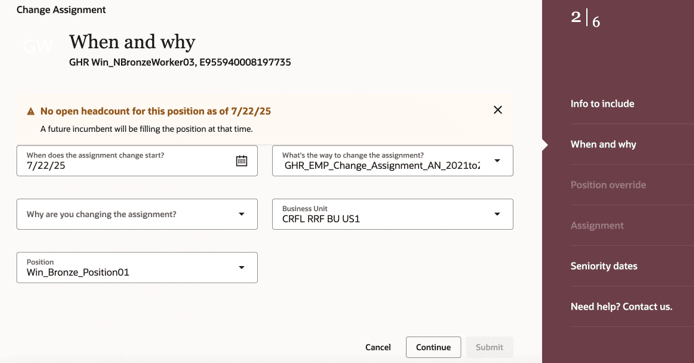This screenshot has width=694, height=363.
Task: Click the Submit button
Action: point(489,348)
